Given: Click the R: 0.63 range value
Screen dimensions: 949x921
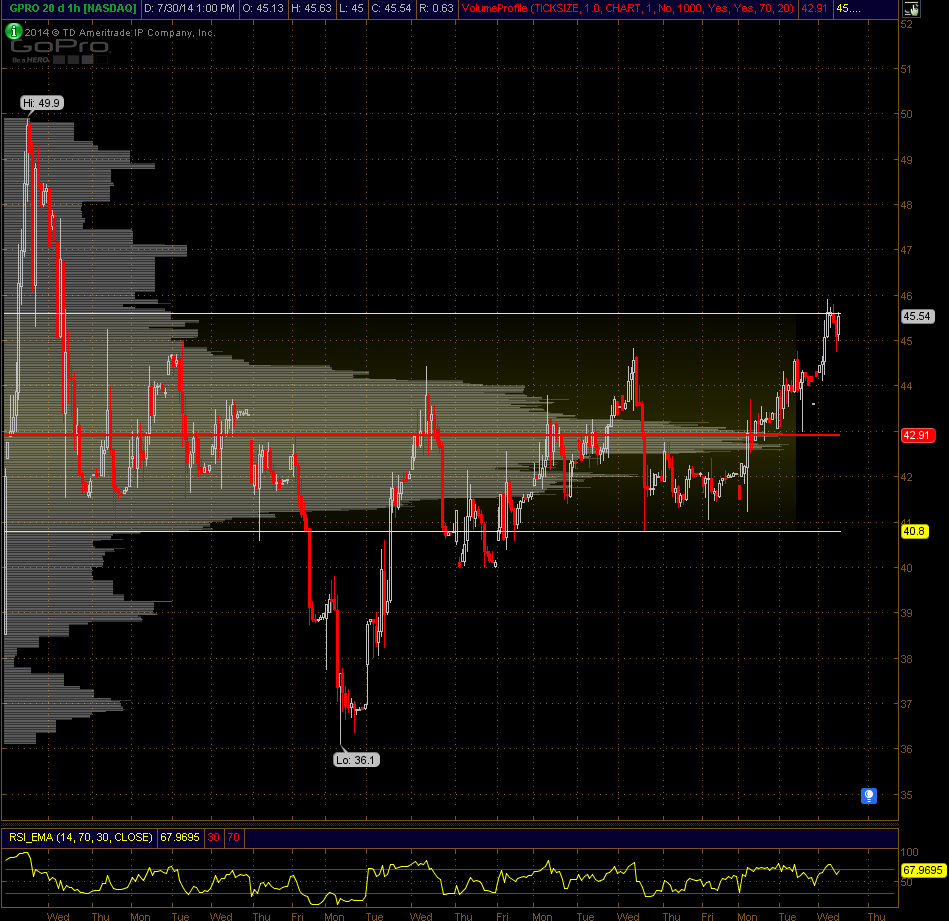Looking at the screenshot, I should 436,8.
